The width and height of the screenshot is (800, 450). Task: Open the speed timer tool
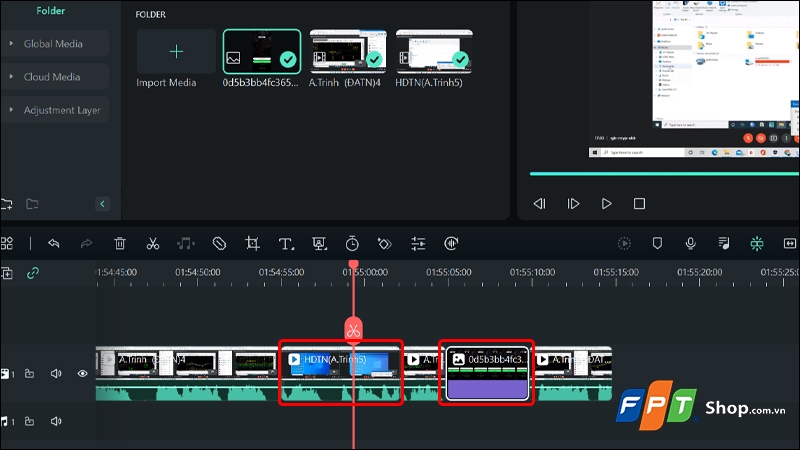coord(352,244)
